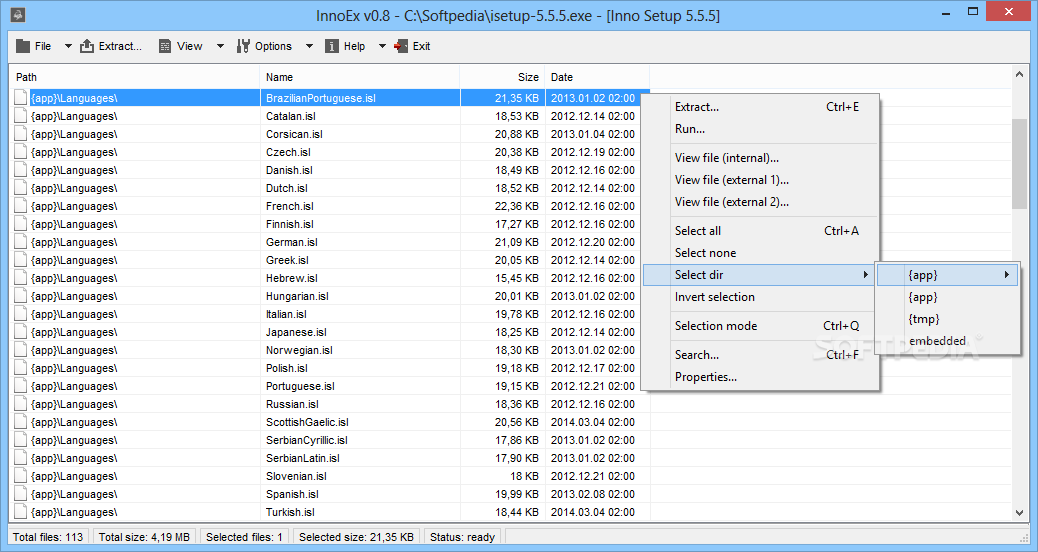Click the scrollbar up arrow

pos(1019,75)
